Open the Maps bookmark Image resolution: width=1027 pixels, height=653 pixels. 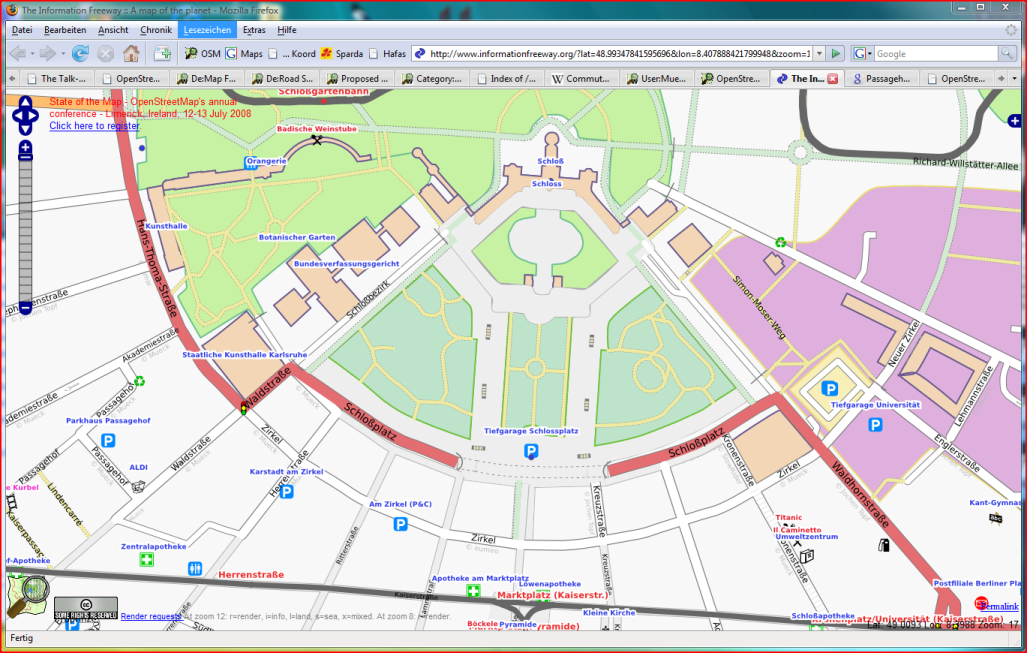click(244, 54)
